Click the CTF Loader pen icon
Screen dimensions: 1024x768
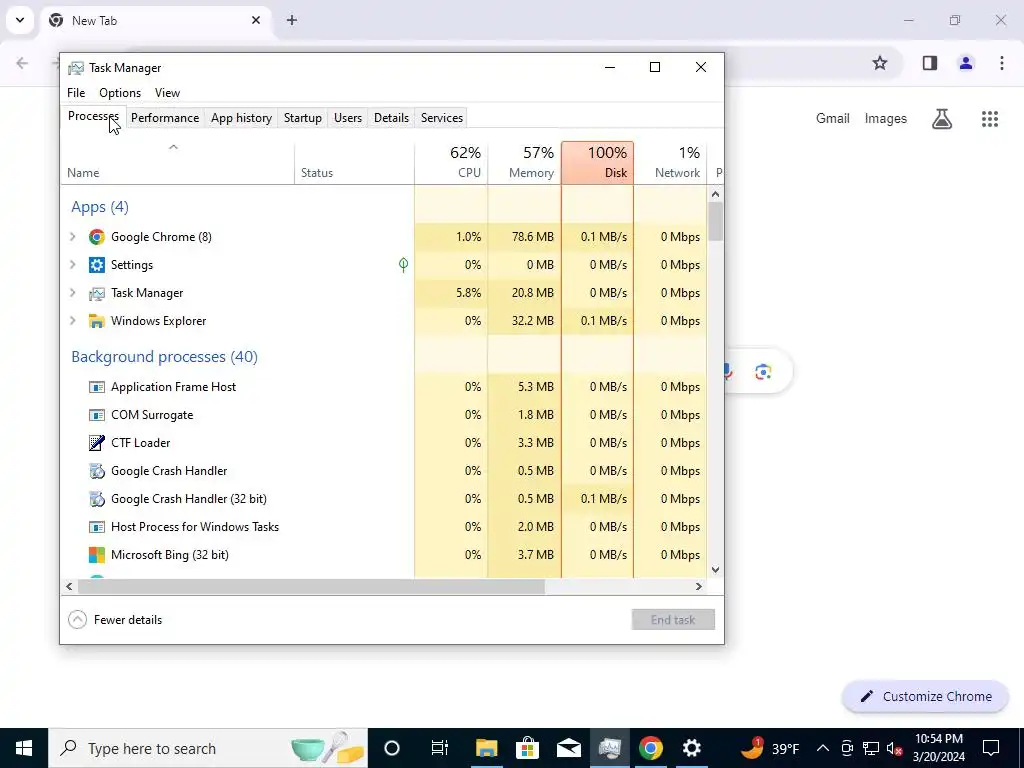pyautogui.click(x=97, y=443)
